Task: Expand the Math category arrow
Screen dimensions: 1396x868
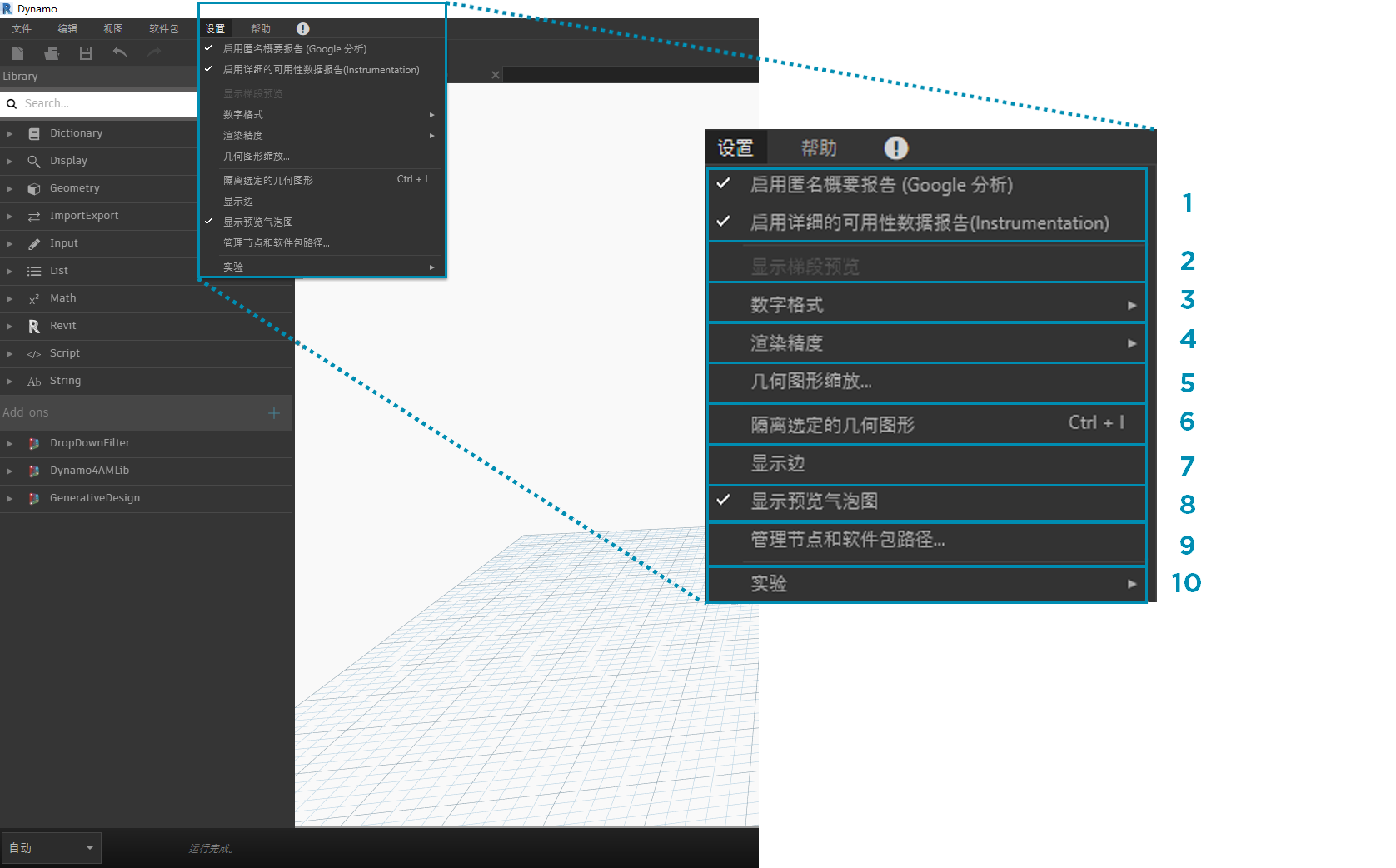Action: (9, 298)
